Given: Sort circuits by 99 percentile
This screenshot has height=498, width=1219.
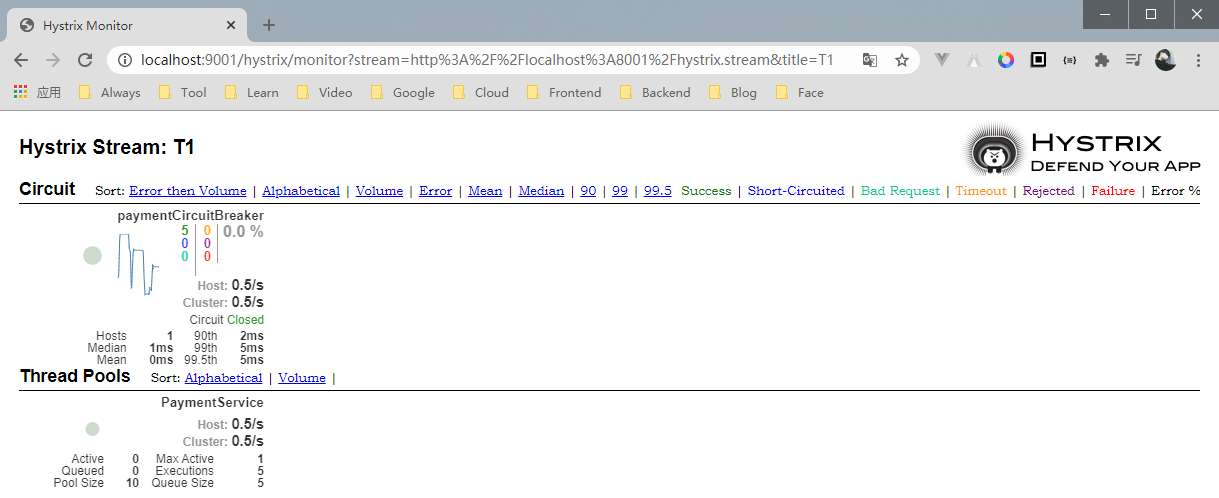Looking at the screenshot, I should (x=620, y=191).
